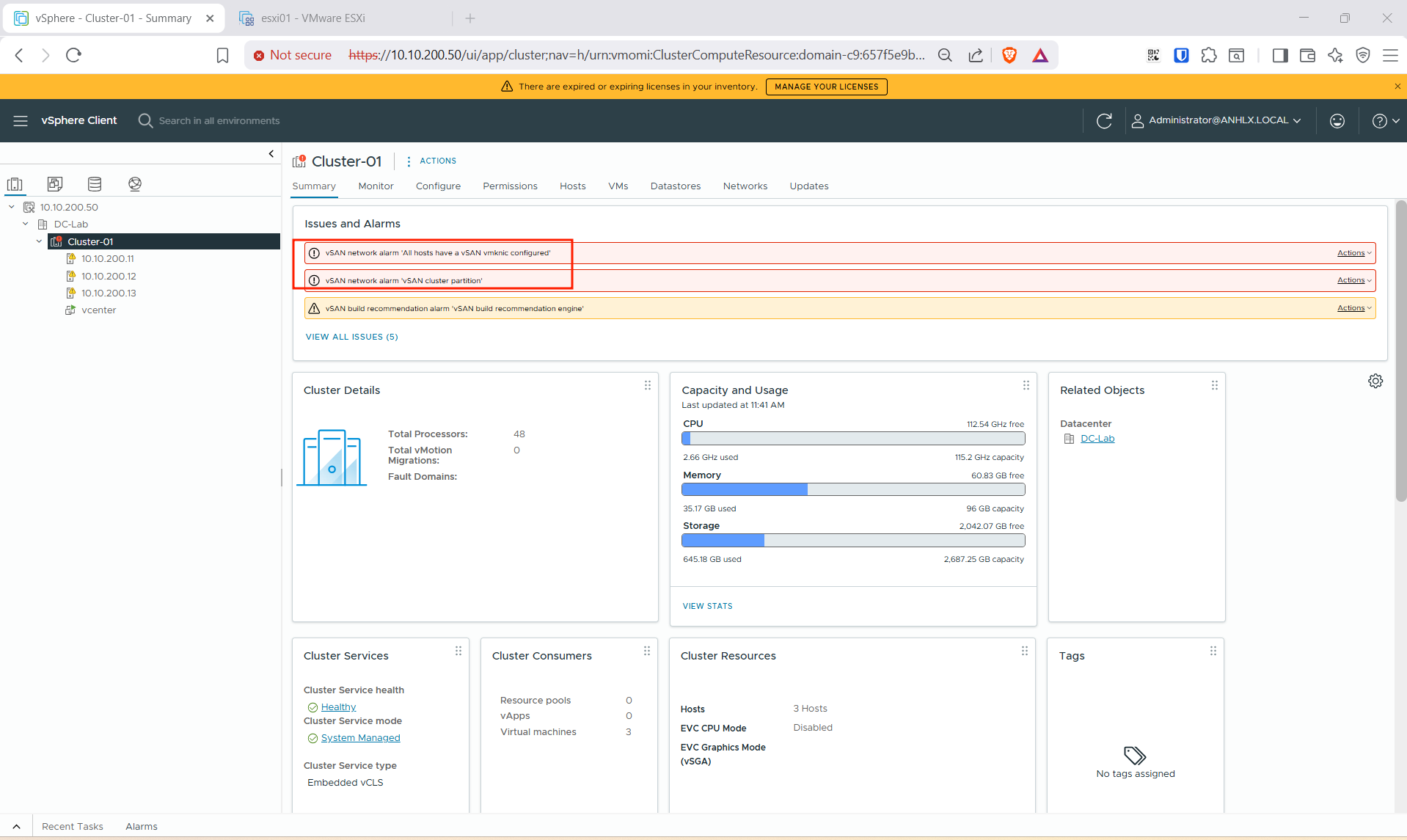Click VIEW ALL ISSUES (5) link

coord(351,337)
